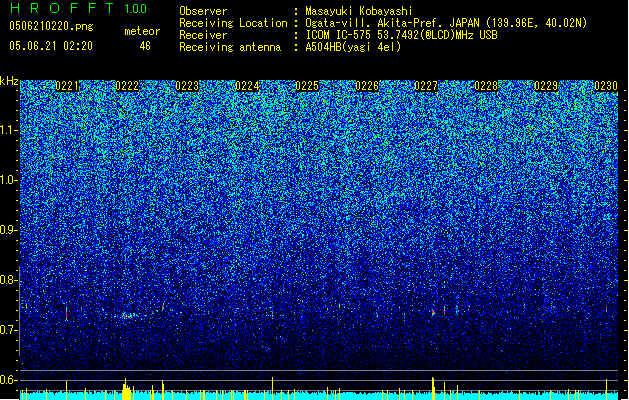Click the 0.6 kHz axis tick label

(9, 380)
